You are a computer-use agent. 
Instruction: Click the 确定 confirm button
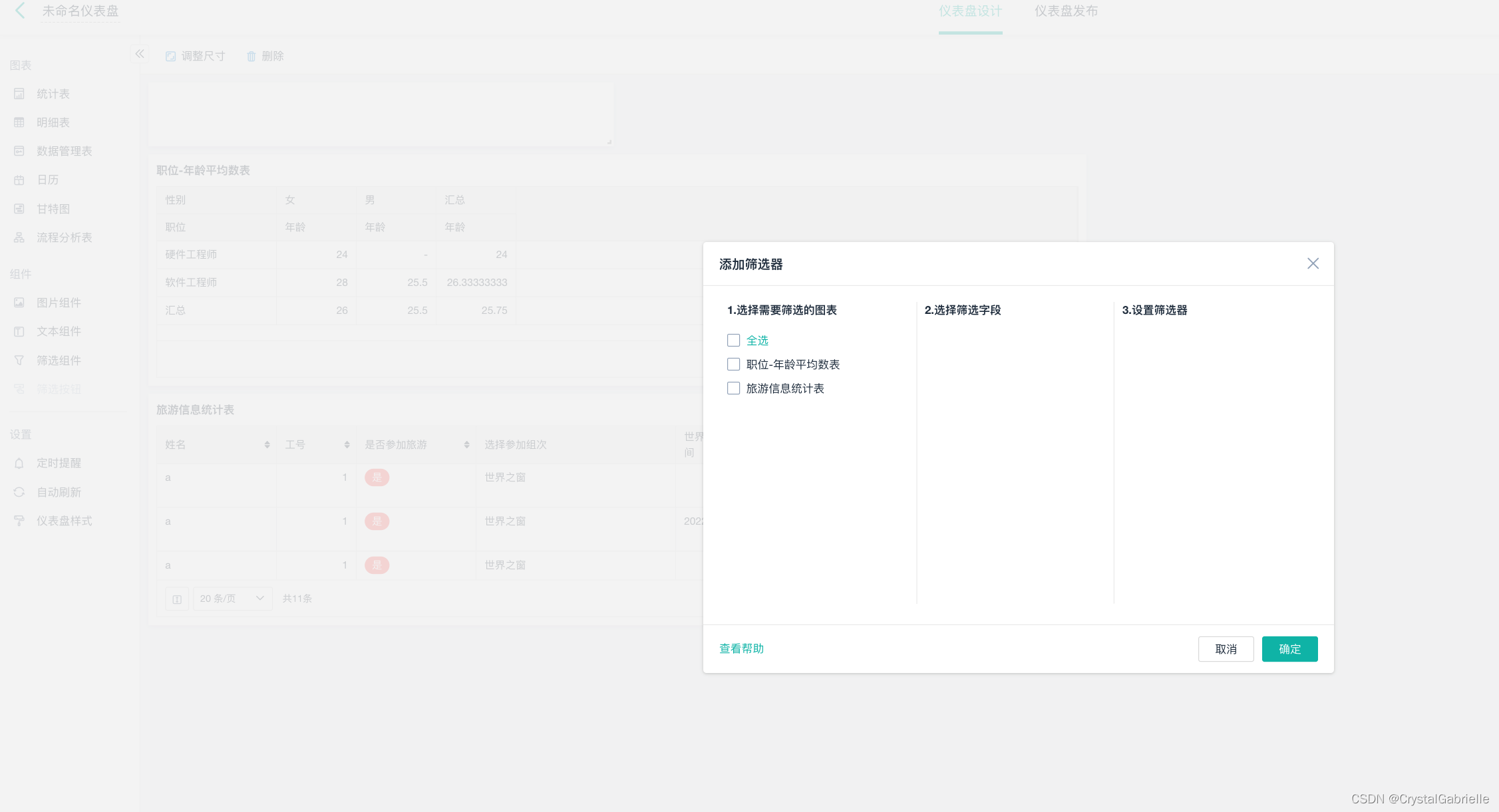(x=1289, y=649)
